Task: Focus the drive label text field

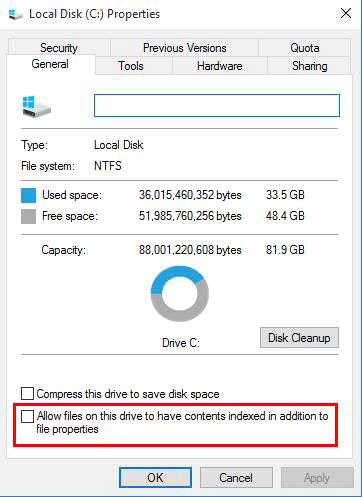Action: pyautogui.click(x=217, y=106)
